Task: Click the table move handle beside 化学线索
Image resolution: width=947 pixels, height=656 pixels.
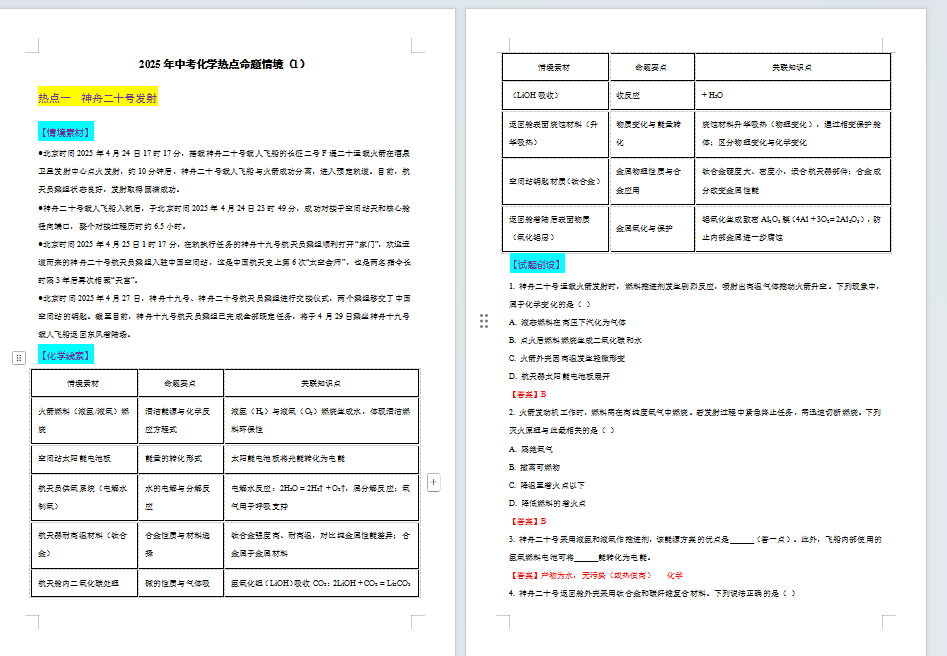Action: coord(19,358)
